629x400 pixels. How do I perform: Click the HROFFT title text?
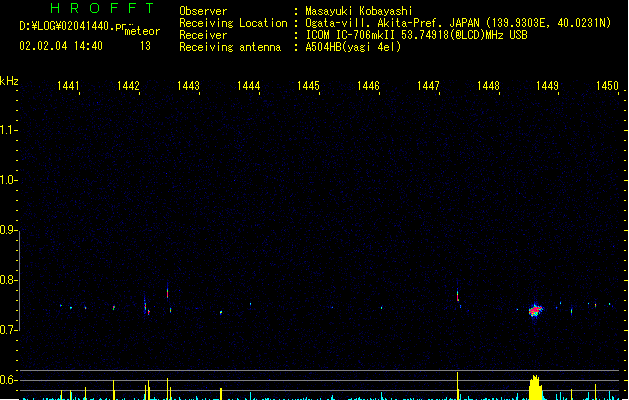(x=102, y=8)
